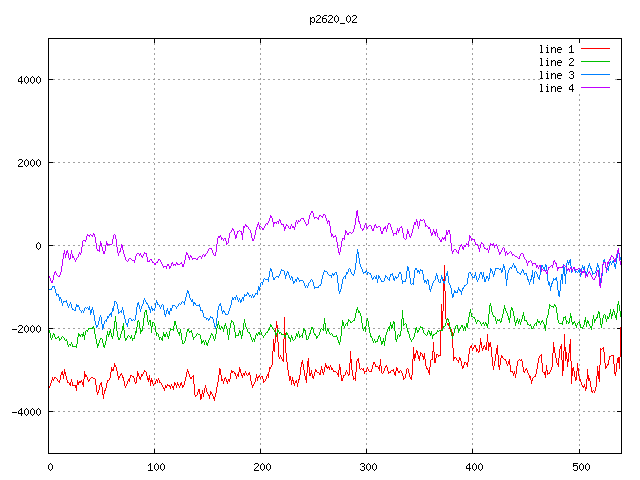The image size is (640, 480).
Task: Click the x-axis label 200
Action: (262, 467)
